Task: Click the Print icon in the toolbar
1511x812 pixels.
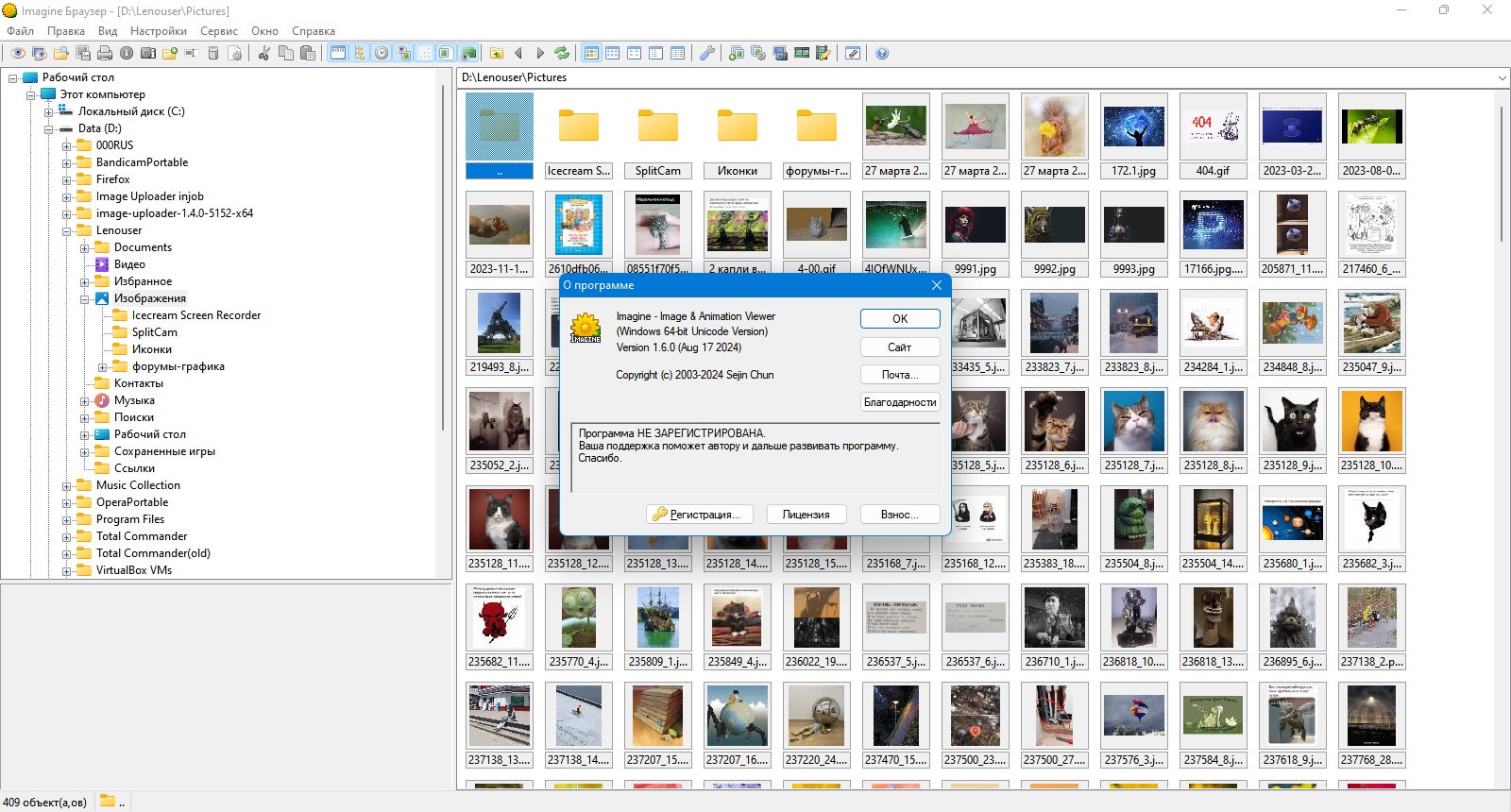Action: [105, 53]
